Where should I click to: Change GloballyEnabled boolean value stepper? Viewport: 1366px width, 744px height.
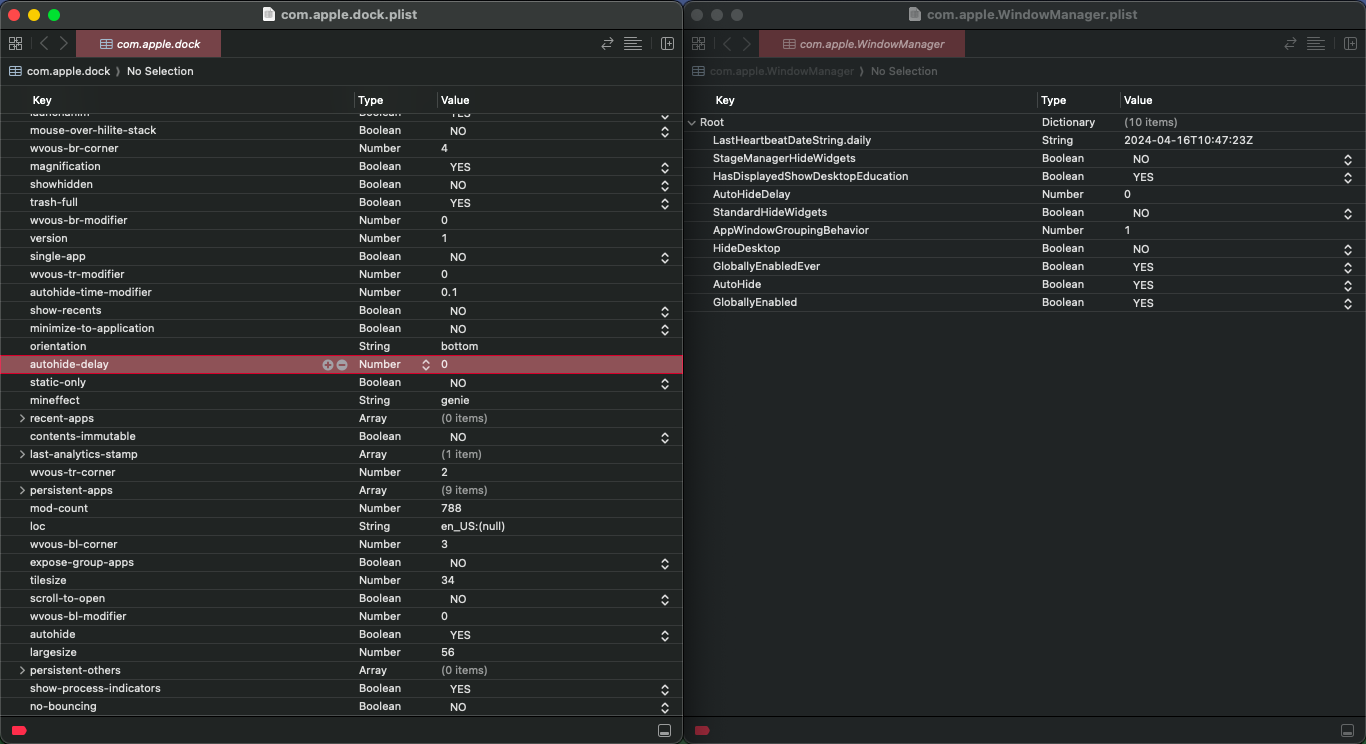pos(1348,303)
